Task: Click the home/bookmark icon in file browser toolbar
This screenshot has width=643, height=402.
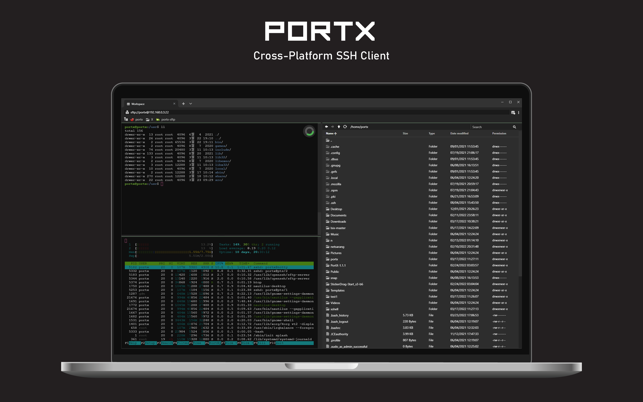Action: (x=339, y=127)
